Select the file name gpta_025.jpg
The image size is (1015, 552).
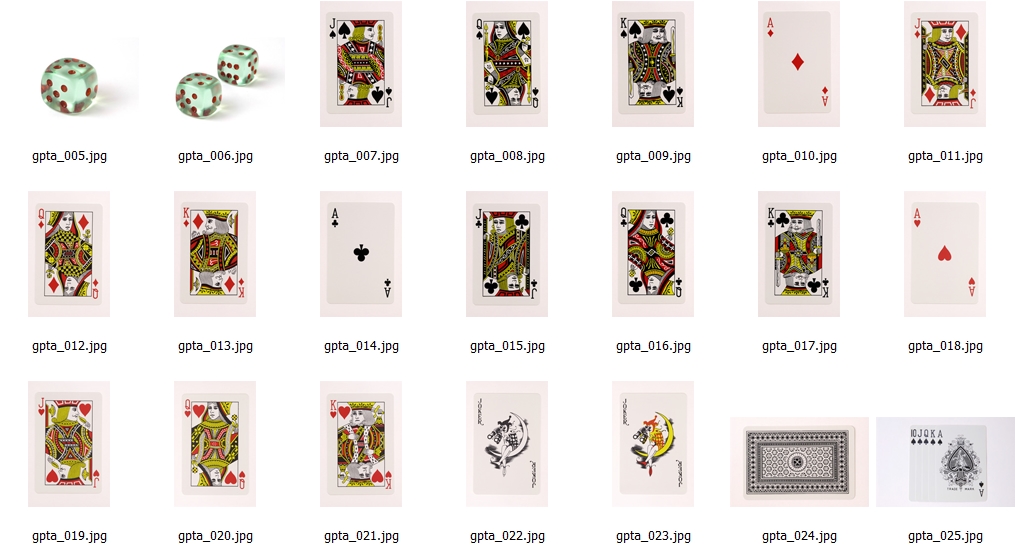(x=945, y=536)
